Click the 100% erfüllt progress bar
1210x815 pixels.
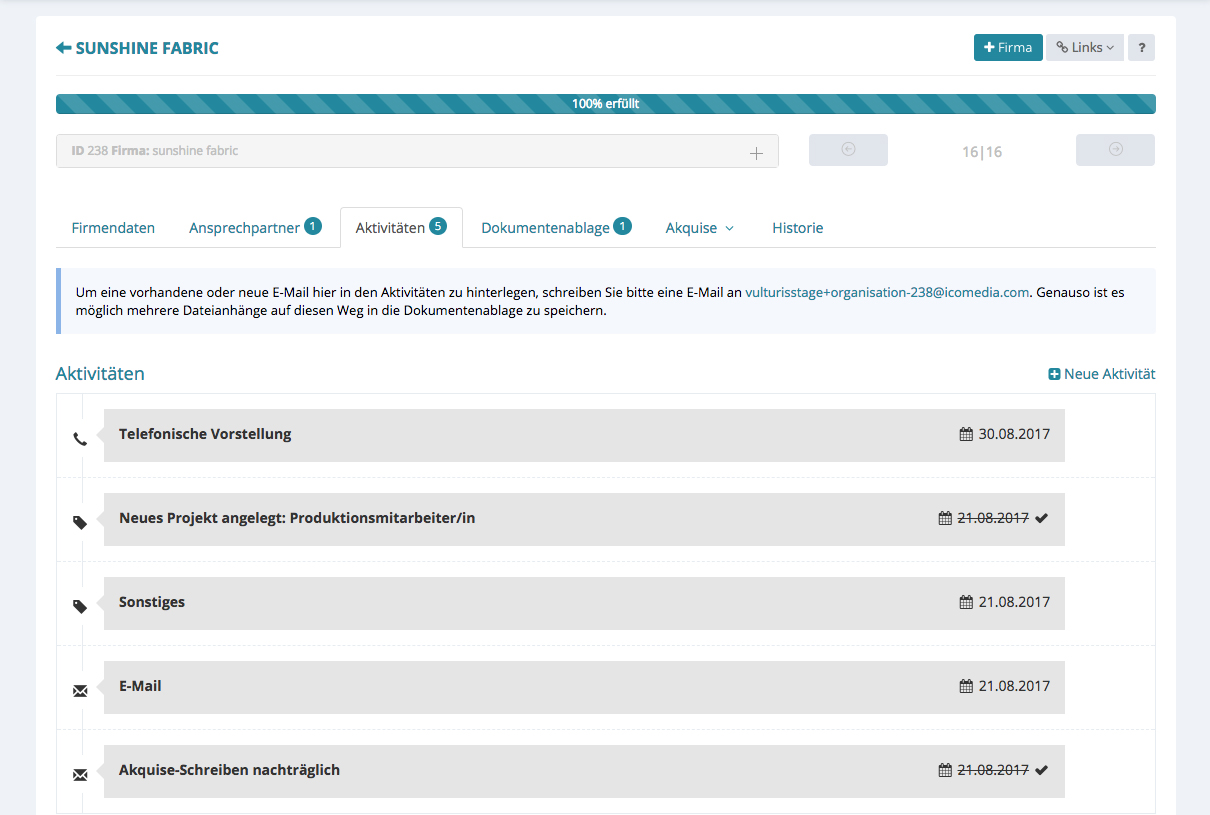click(605, 104)
